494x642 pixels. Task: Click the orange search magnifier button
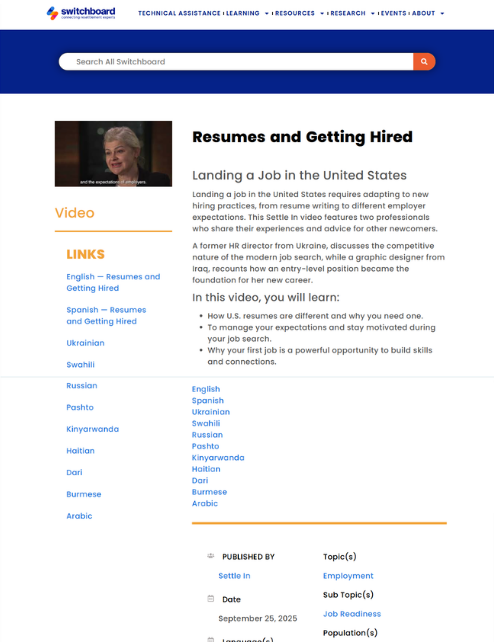pos(424,61)
